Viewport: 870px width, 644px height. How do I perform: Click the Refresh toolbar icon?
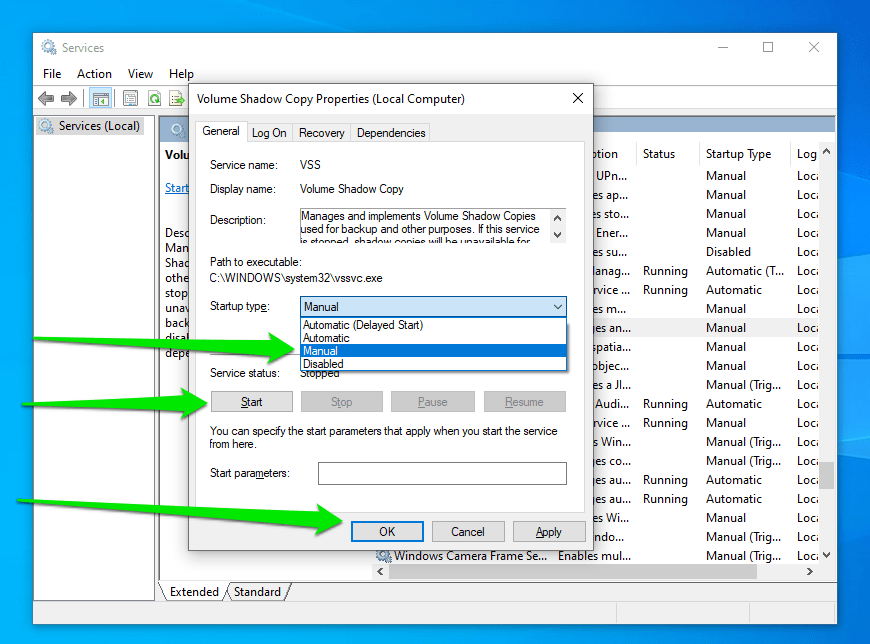[155, 98]
